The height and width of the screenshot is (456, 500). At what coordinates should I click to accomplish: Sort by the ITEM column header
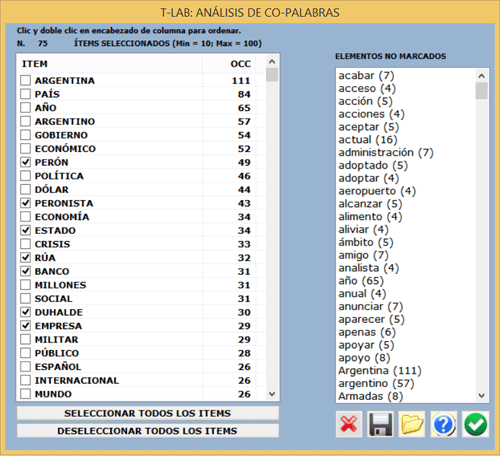click(109, 64)
